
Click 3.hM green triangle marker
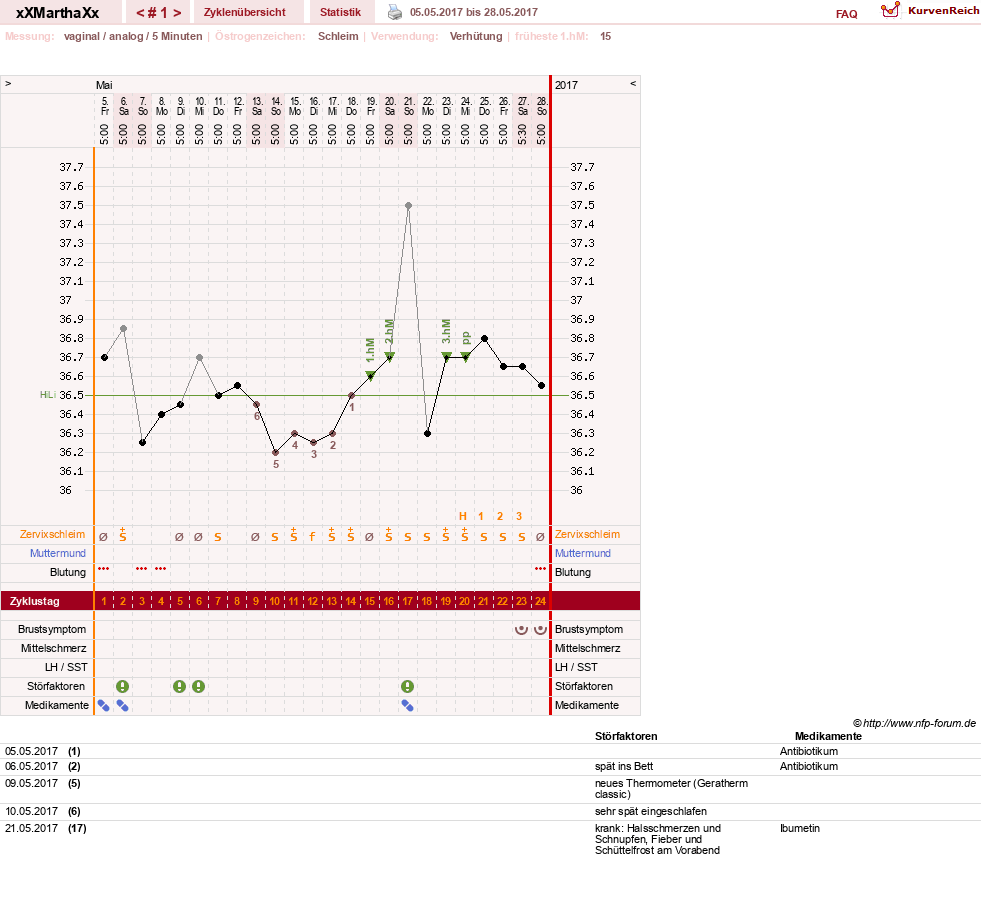coord(446,357)
